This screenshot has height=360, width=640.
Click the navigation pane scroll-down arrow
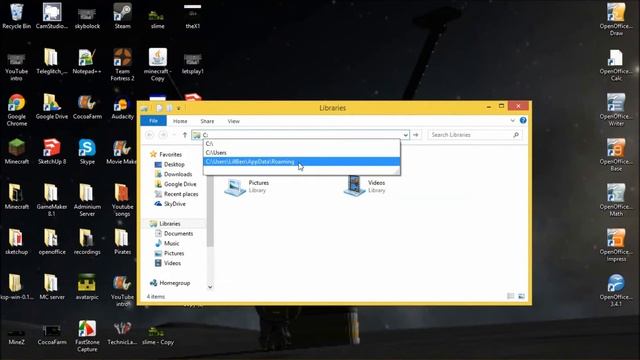point(210,287)
